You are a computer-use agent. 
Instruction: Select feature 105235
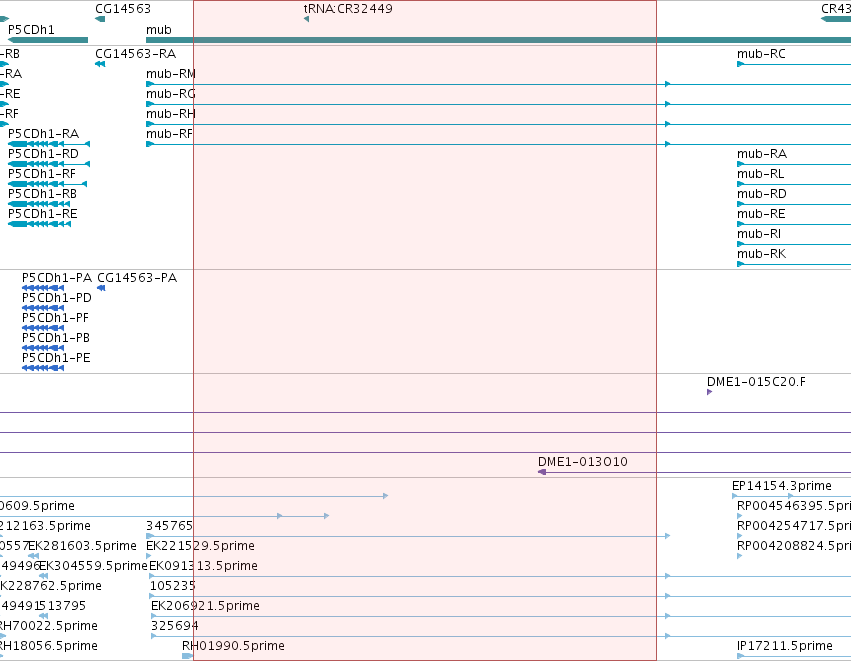(x=173, y=586)
